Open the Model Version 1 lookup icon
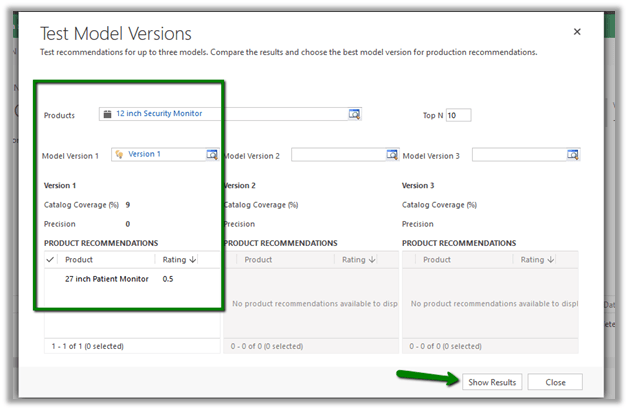628x410 pixels. [212, 155]
